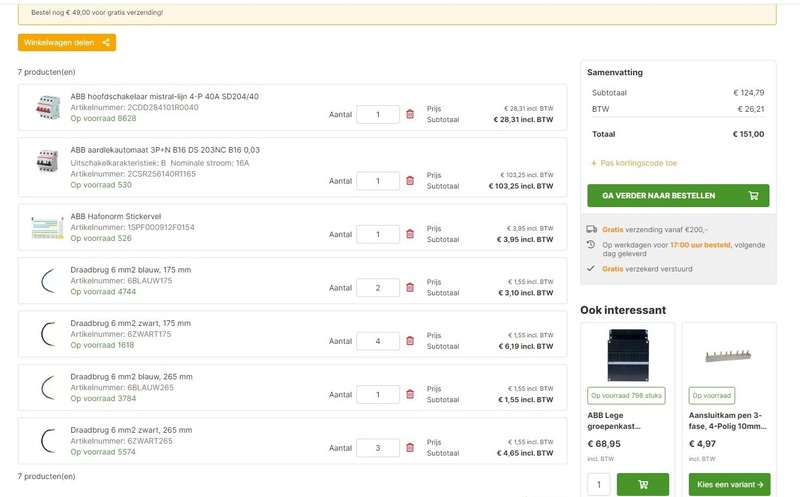The width and height of the screenshot is (800, 497).
Task: Expand Pas kortingscode toe
Action: (634, 163)
